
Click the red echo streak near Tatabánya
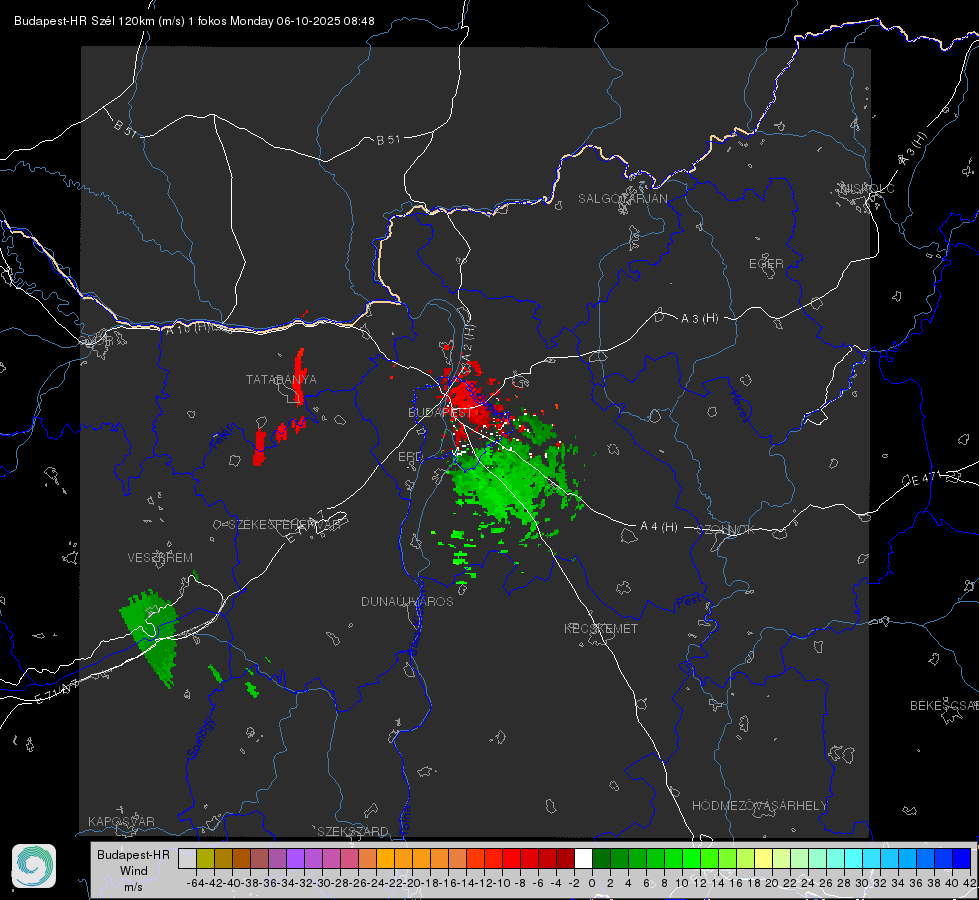[299, 376]
